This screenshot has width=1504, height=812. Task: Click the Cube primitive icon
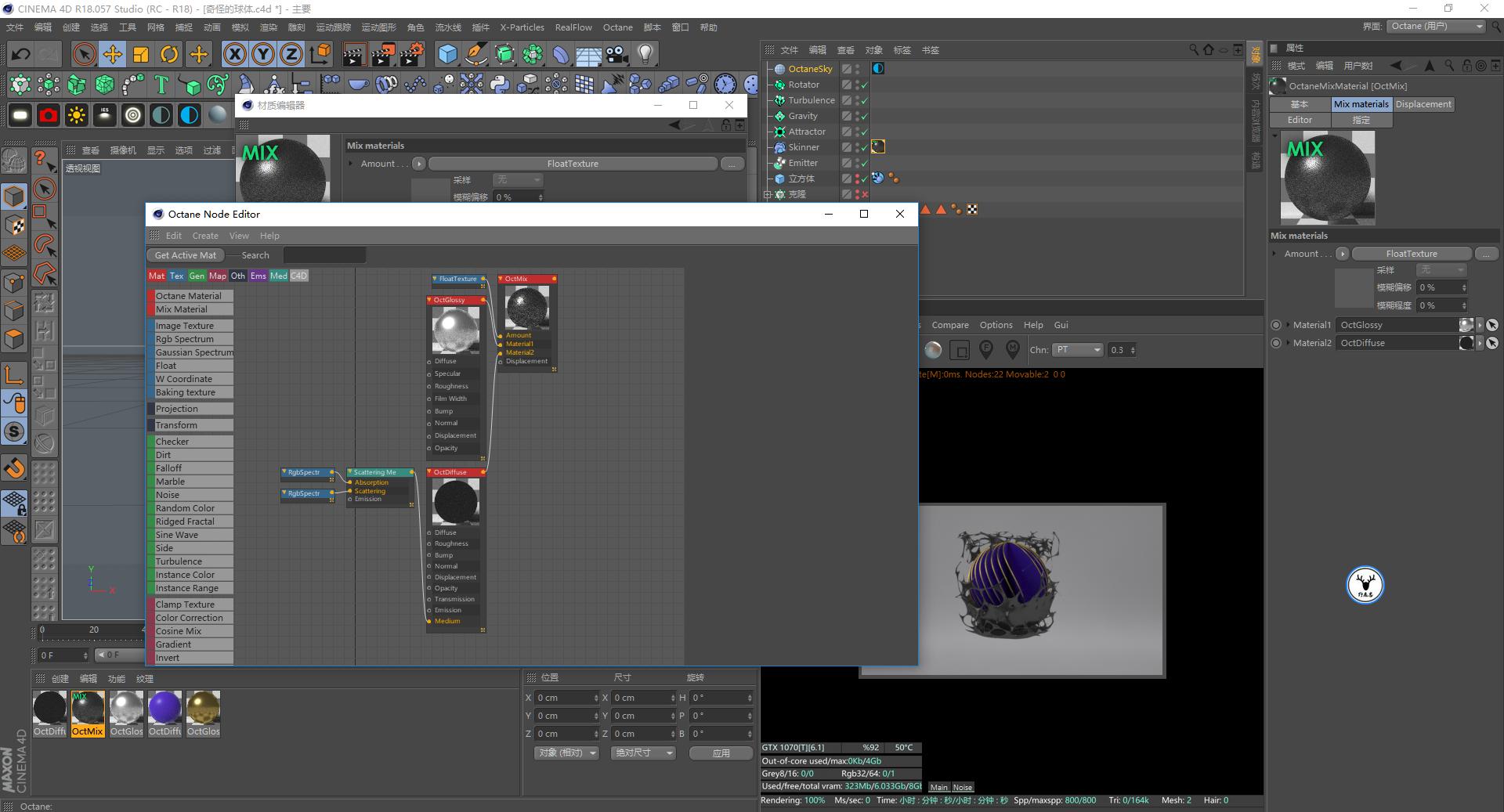[x=447, y=54]
